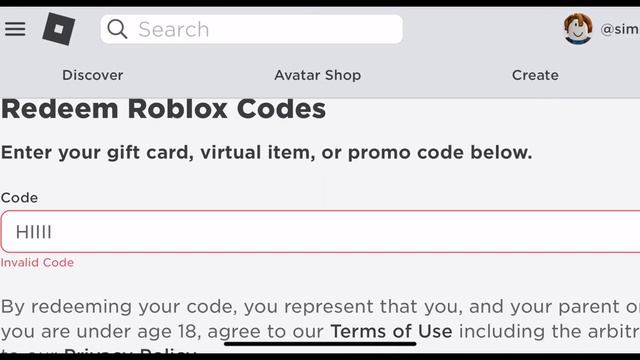Switch to the Create tab

pos(535,75)
